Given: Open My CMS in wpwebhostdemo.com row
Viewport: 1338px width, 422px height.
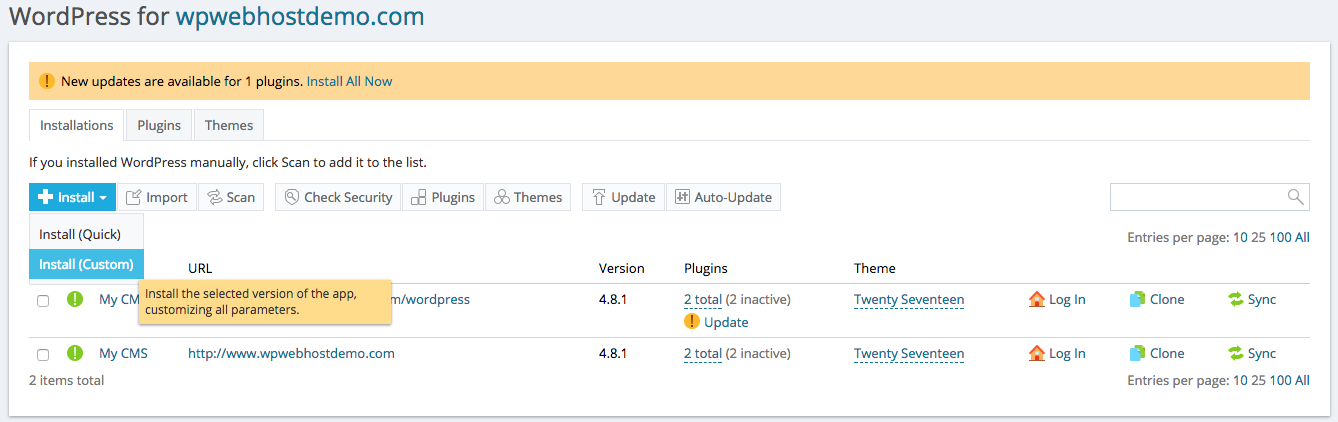Looking at the screenshot, I should pos(123,353).
